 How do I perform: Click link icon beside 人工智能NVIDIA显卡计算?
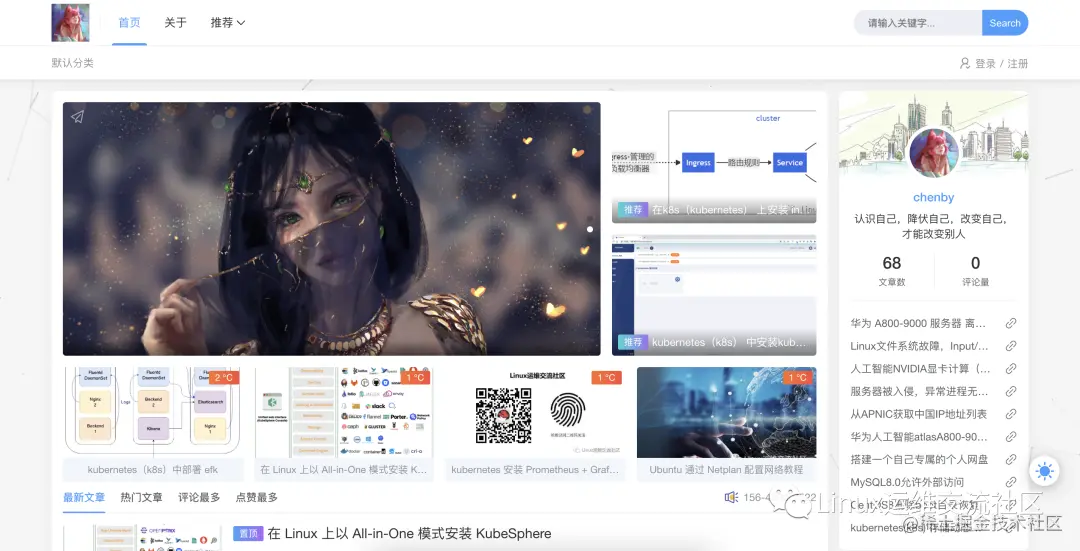[1010, 368]
